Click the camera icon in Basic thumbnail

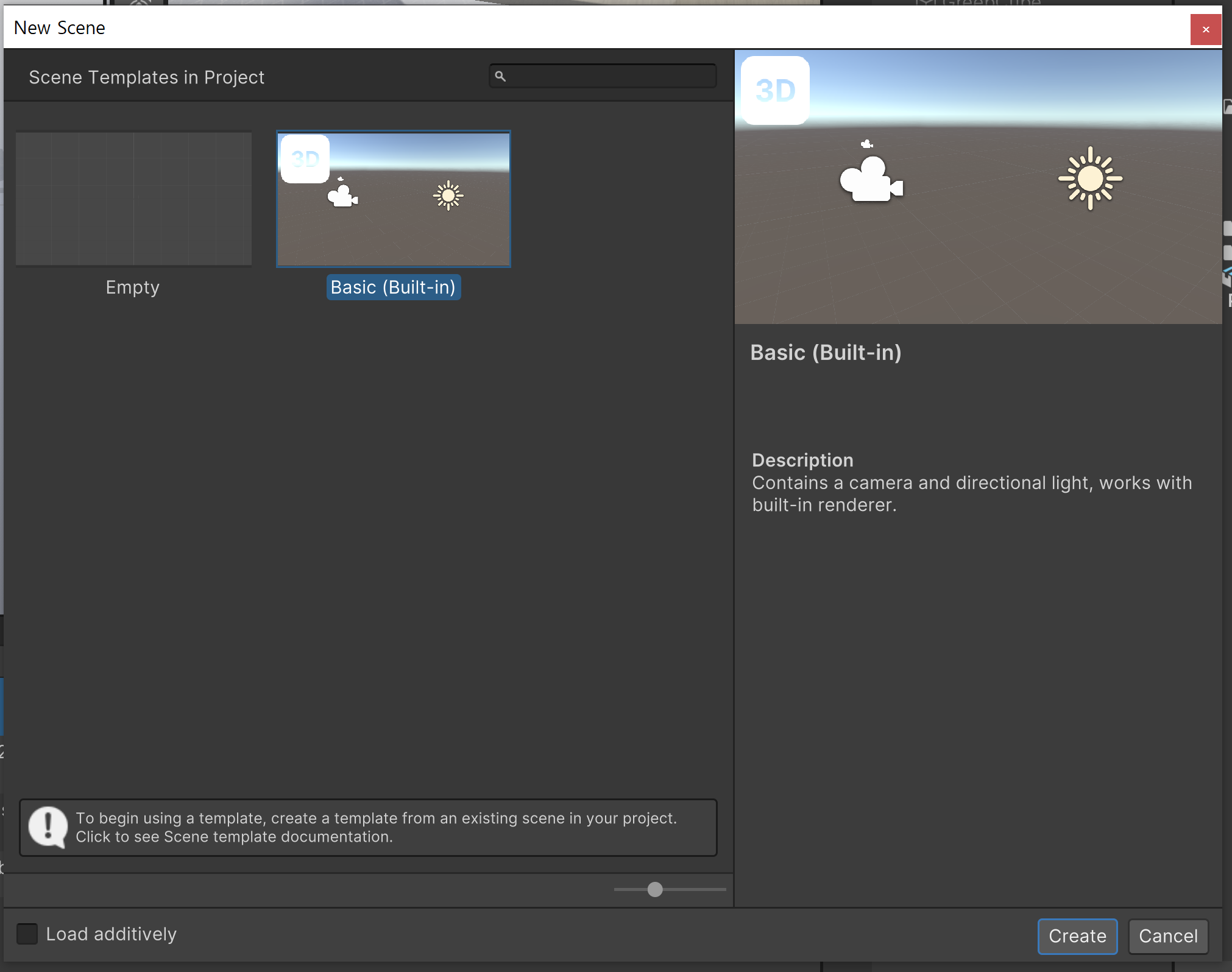click(342, 196)
